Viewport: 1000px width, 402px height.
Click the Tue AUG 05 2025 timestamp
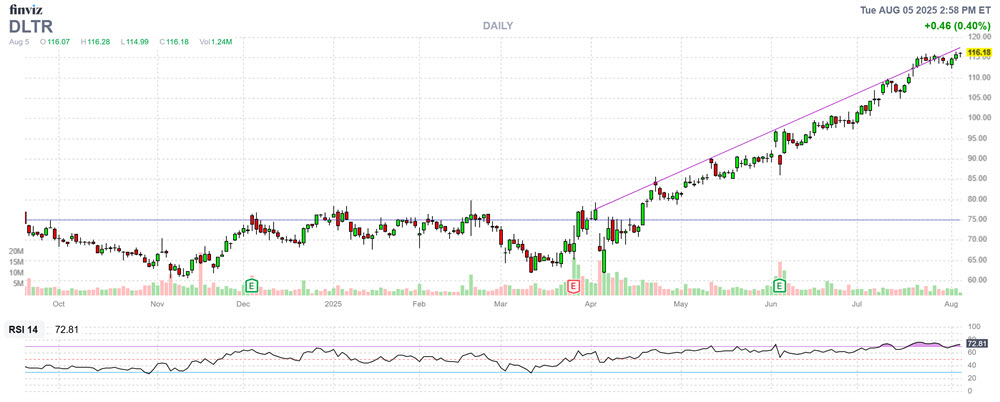click(926, 9)
